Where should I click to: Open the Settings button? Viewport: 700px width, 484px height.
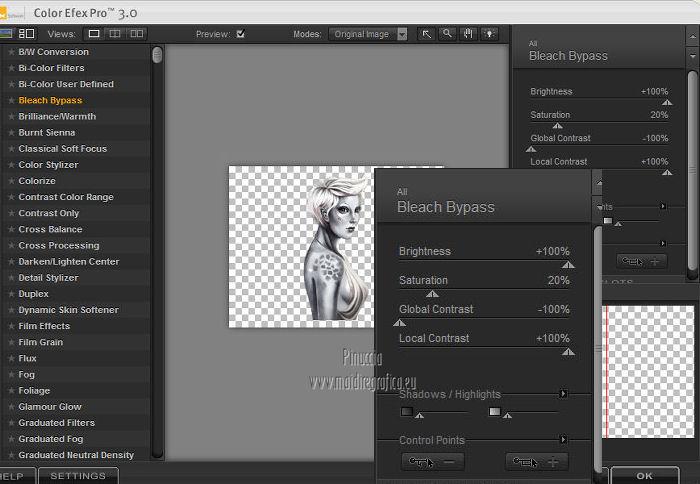[x=78, y=476]
